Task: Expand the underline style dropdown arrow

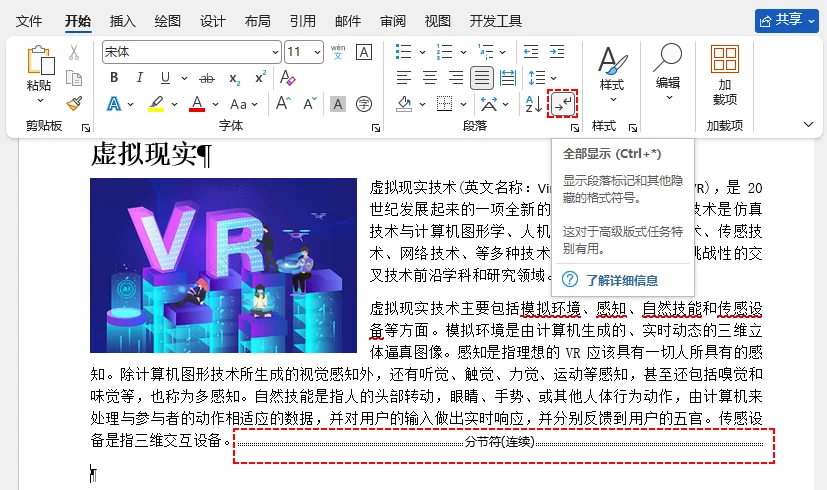Action: tap(184, 78)
